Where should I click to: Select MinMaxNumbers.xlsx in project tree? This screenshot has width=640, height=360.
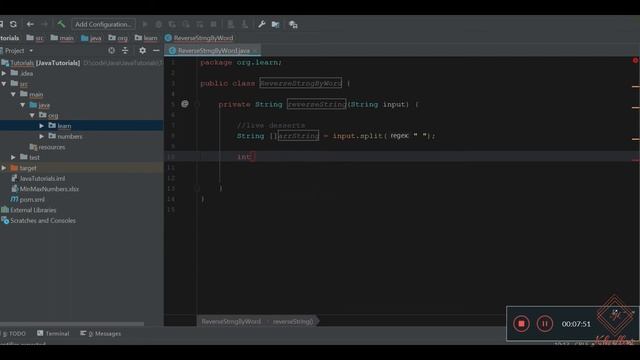pos(45,189)
